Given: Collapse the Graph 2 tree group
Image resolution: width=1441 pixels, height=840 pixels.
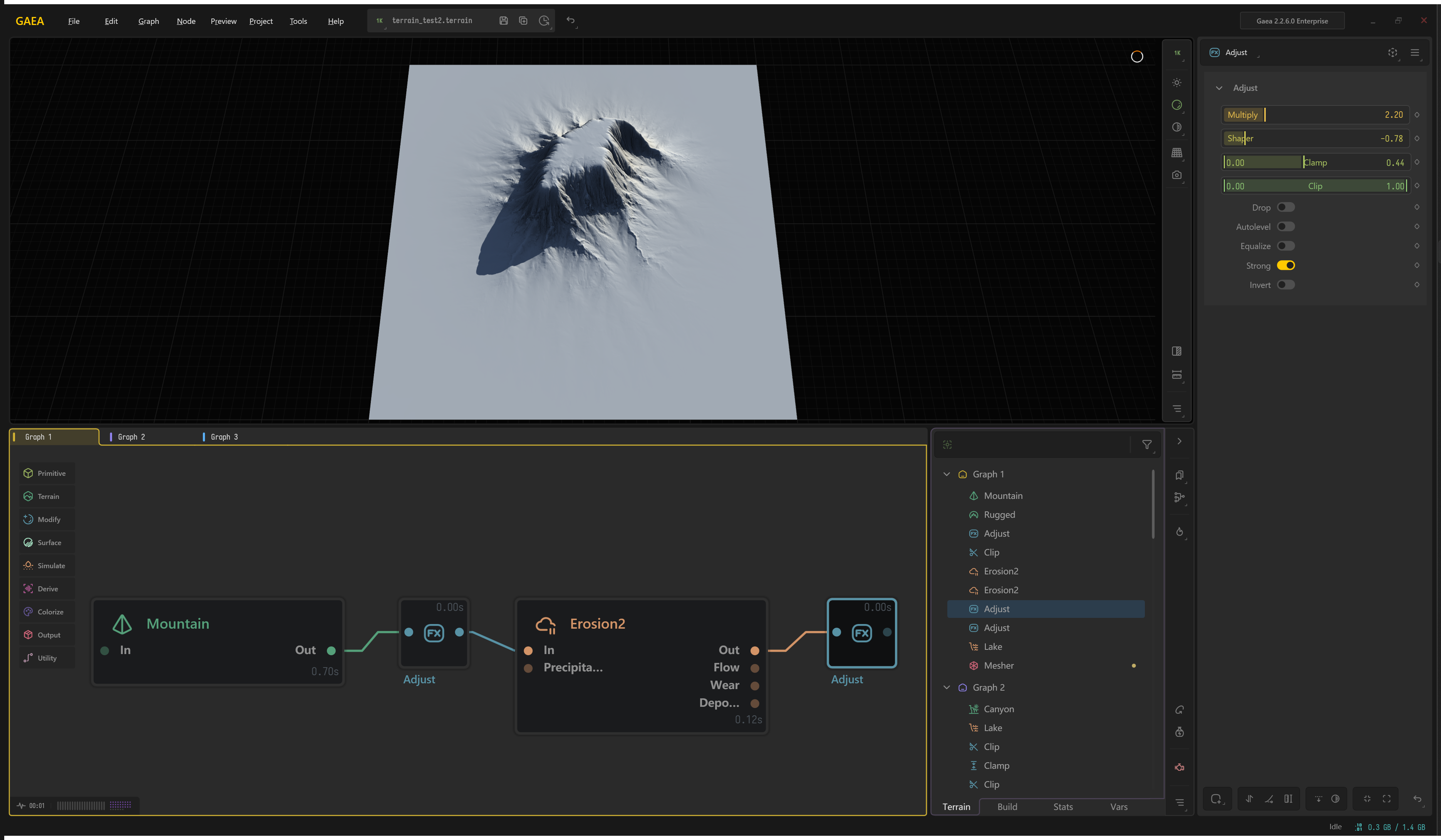Looking at the screenshot, I should point(947,687).
